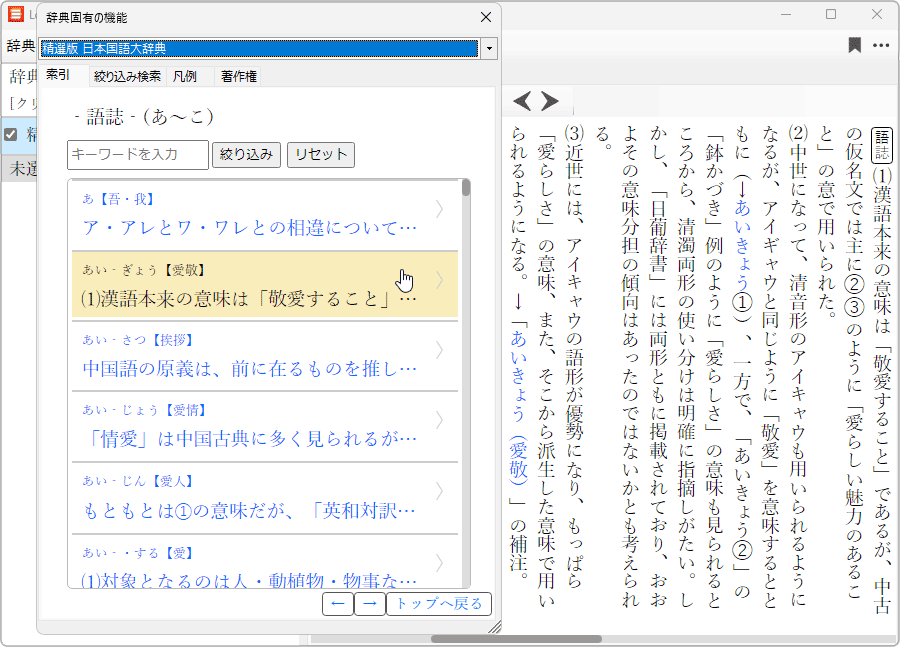The width and height of the screenshot is (900, 647).
Task: Open the three-dot more options menu
Action: click(881, 45)
